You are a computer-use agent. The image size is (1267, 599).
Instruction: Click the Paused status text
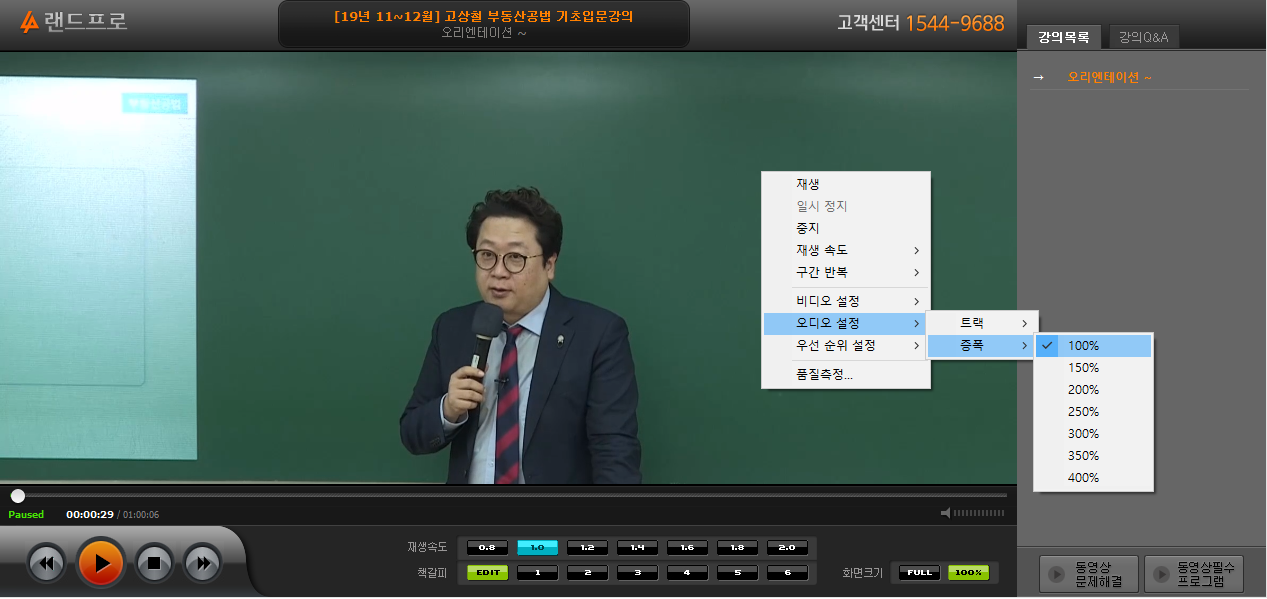pyautogui.click(x=26, y=515)
